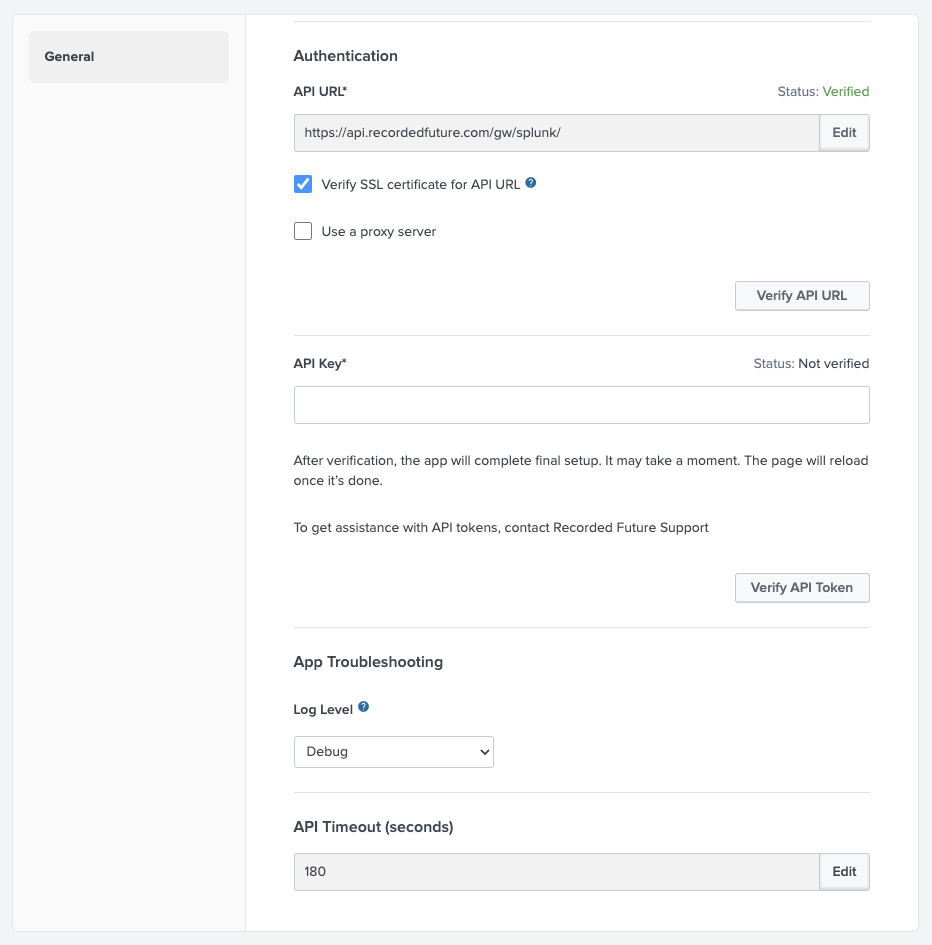This screenshot has width=932, height=945.
Task: Enable the Verify SSL certificate checkbox
Action: pos(303,184)
